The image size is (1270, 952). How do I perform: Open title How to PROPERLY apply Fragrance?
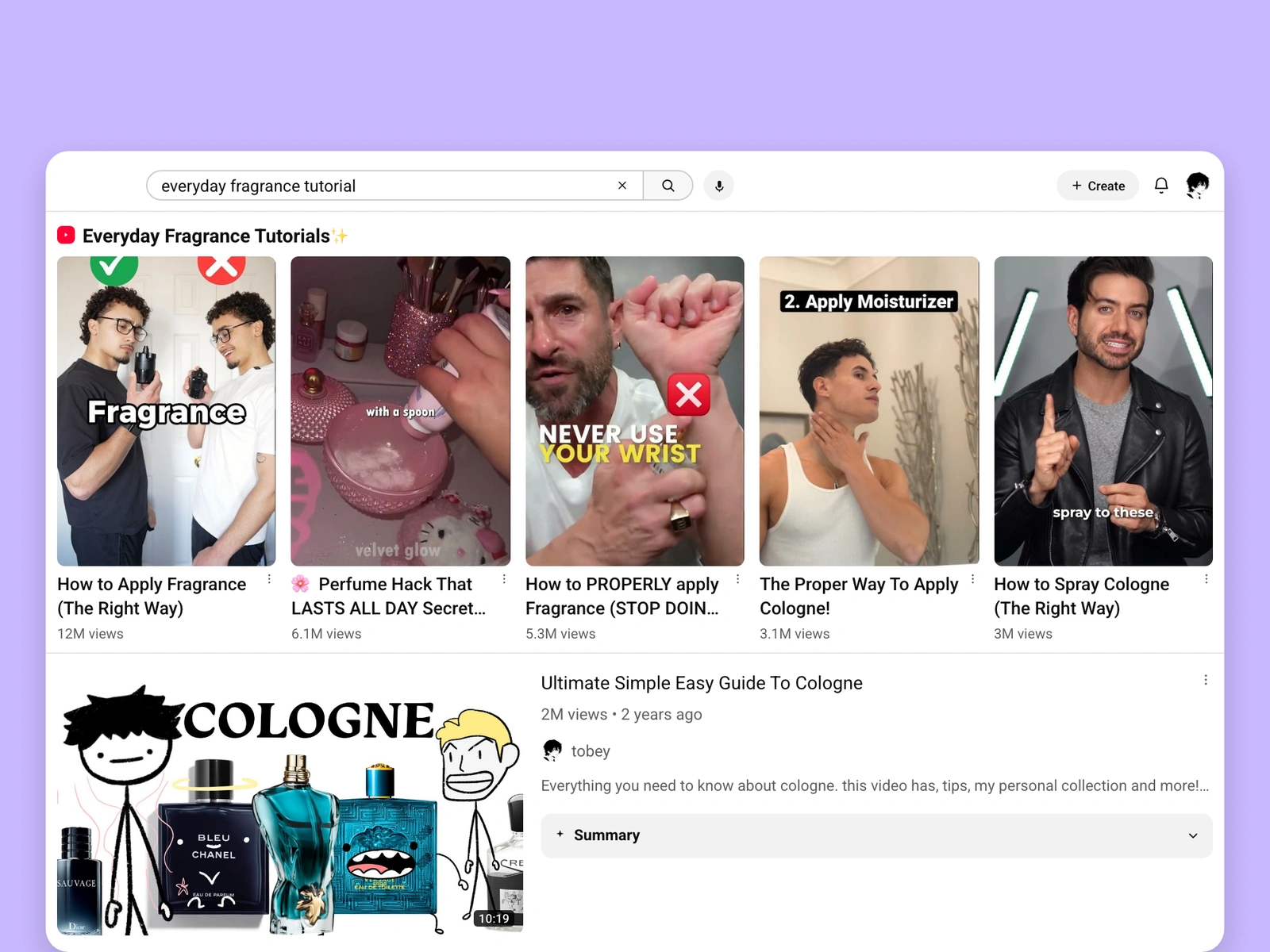622,597
